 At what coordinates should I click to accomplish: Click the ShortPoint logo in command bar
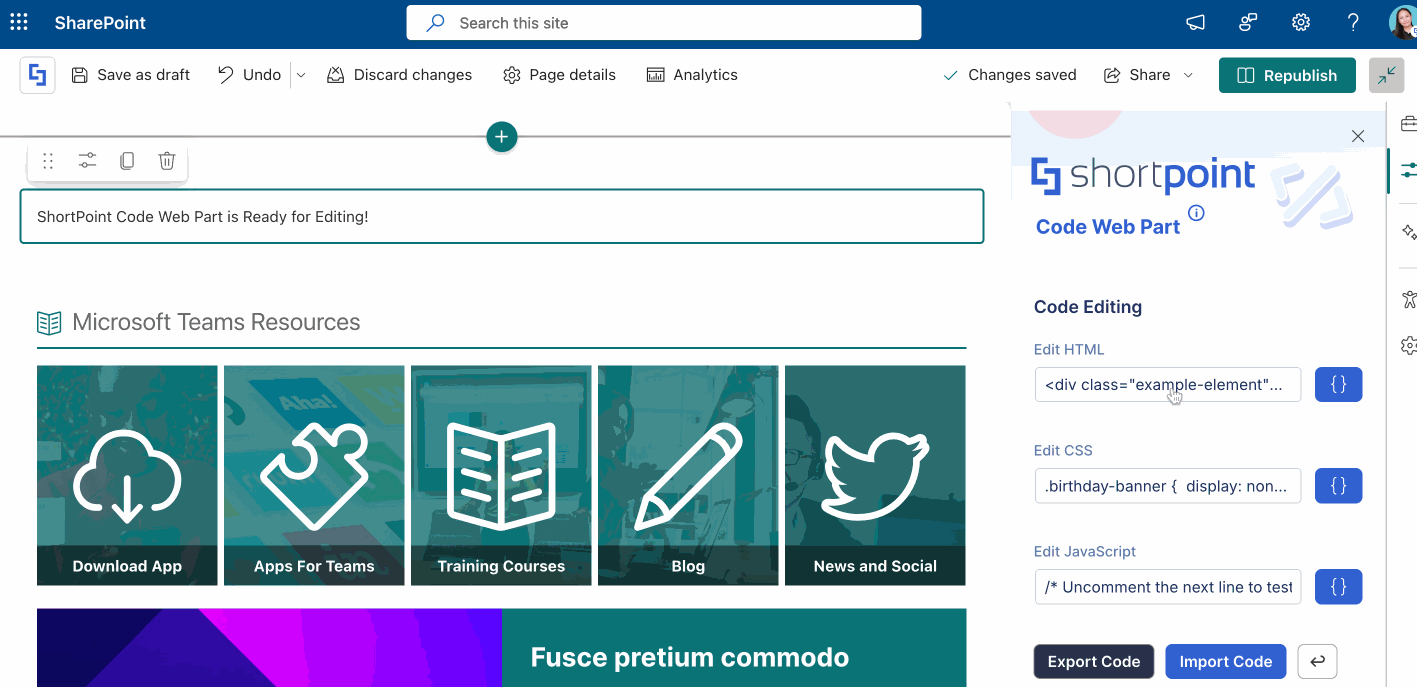tap(38, 75)
